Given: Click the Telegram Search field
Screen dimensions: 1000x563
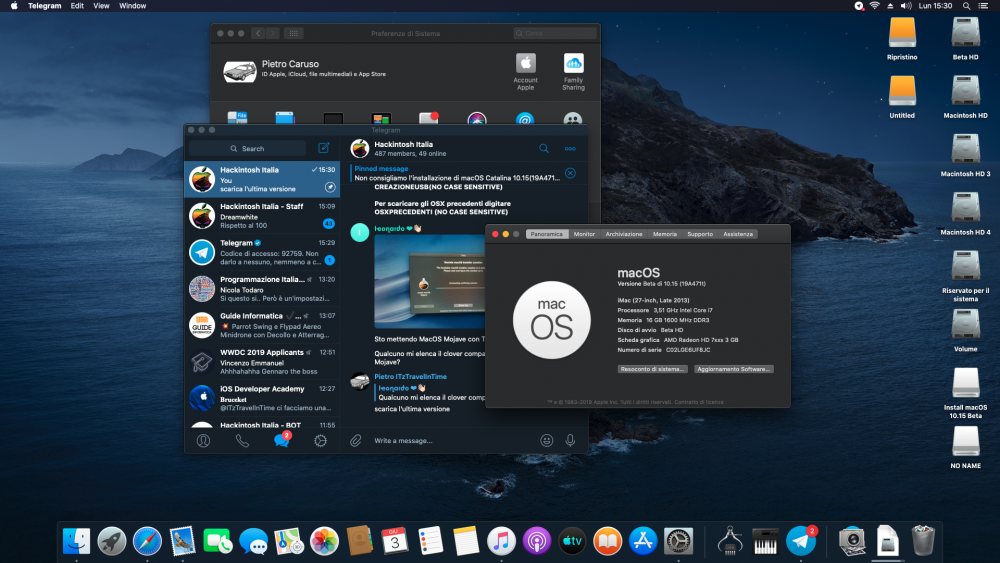Looking at the screenshot, I should (x=247, y=148).
